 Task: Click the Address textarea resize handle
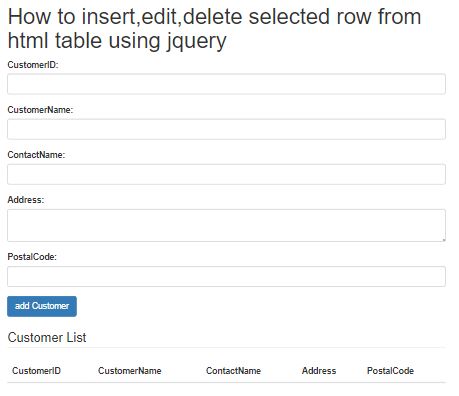click(x=444, y=240)
